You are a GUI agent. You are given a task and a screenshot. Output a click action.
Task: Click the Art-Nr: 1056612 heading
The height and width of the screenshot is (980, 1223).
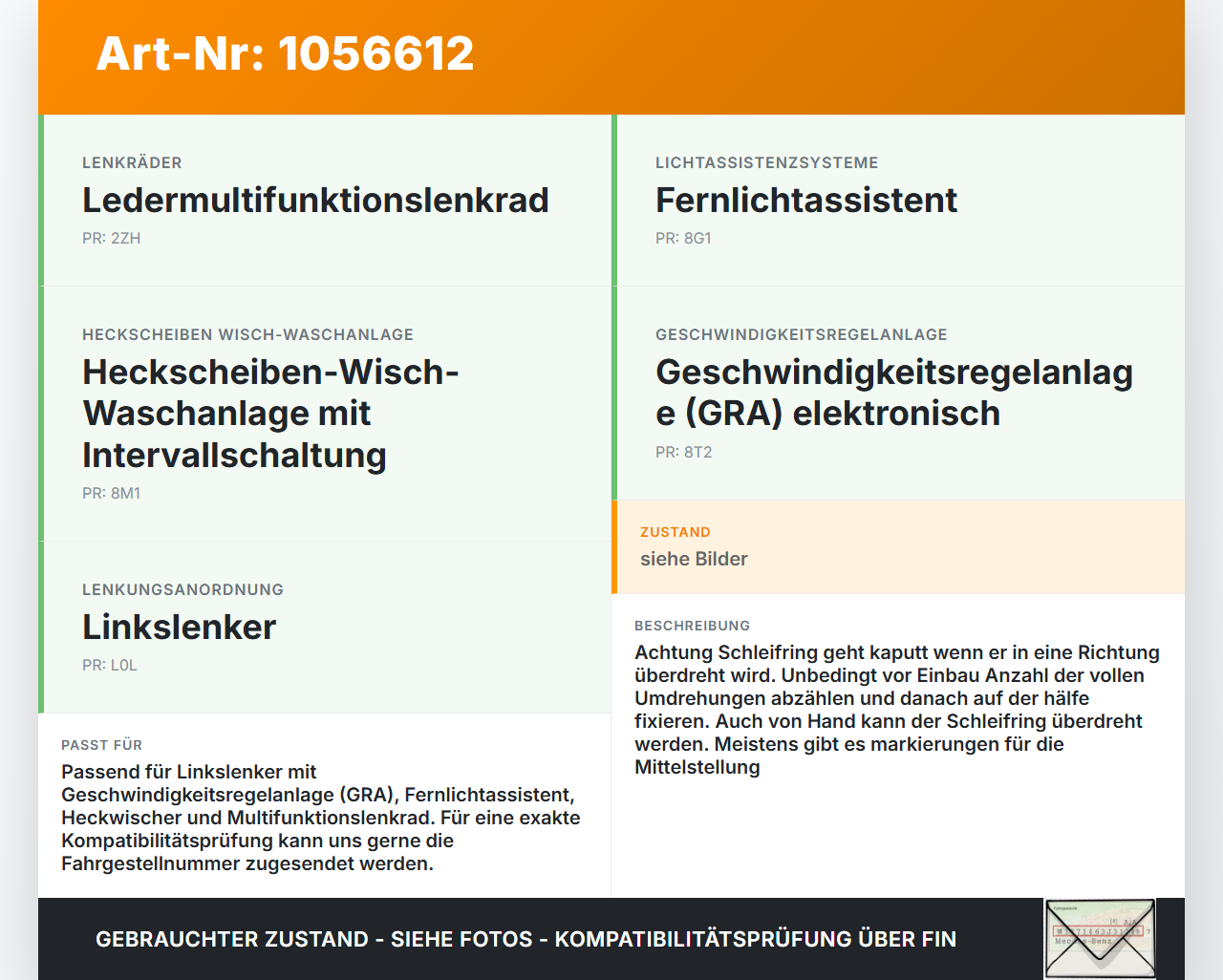(285, 53)
